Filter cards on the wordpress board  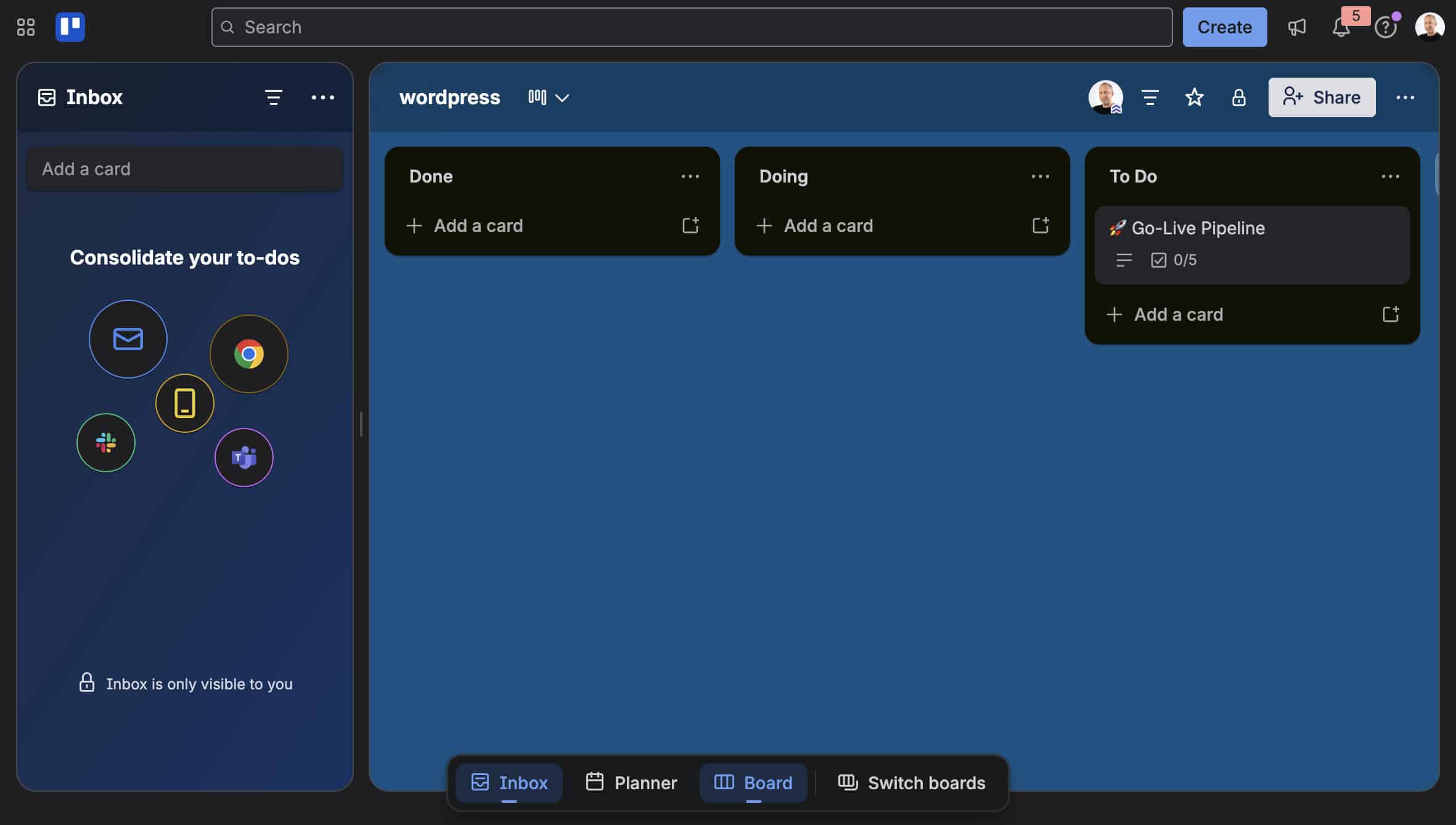coord(1150,97)
